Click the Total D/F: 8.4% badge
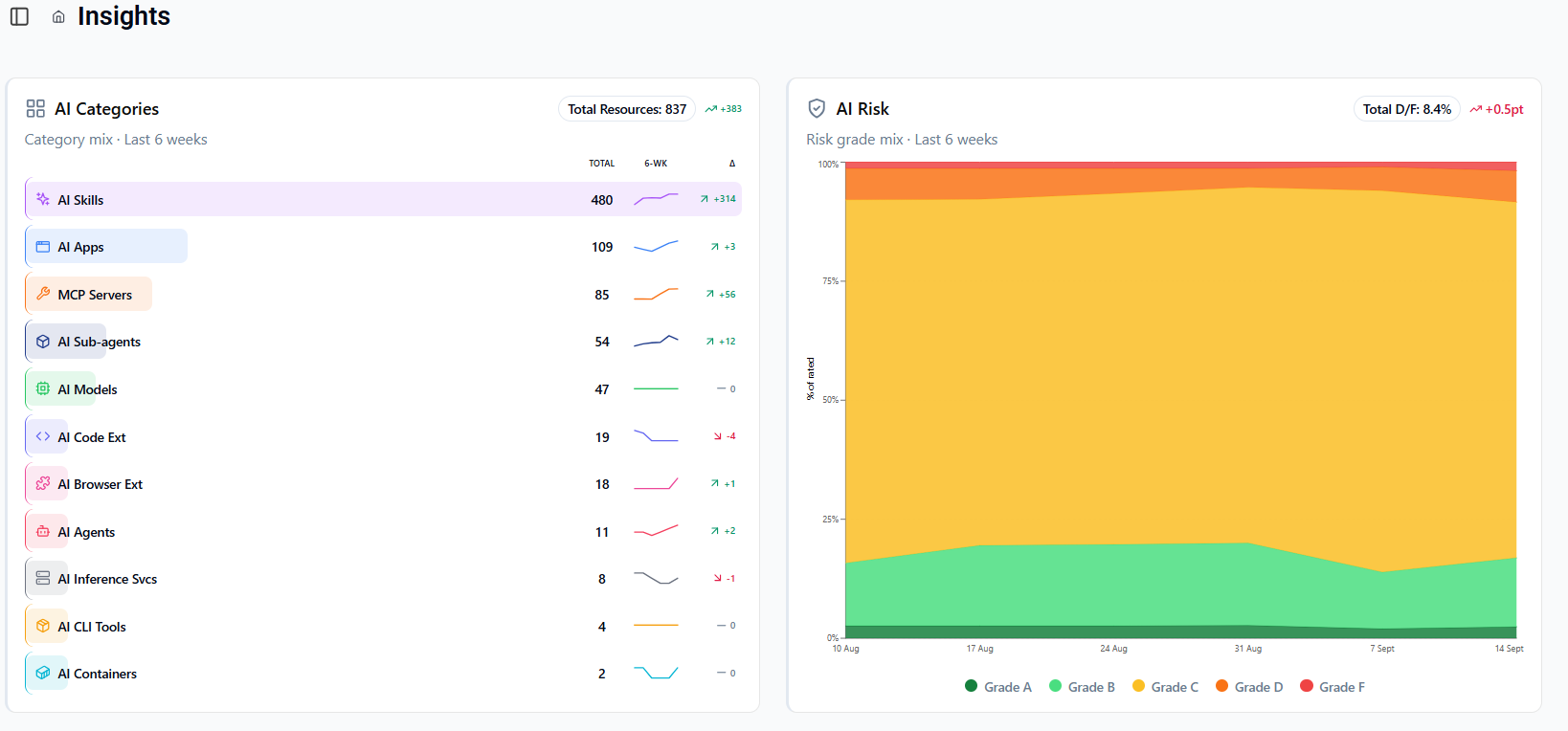 coord(1406,109)
